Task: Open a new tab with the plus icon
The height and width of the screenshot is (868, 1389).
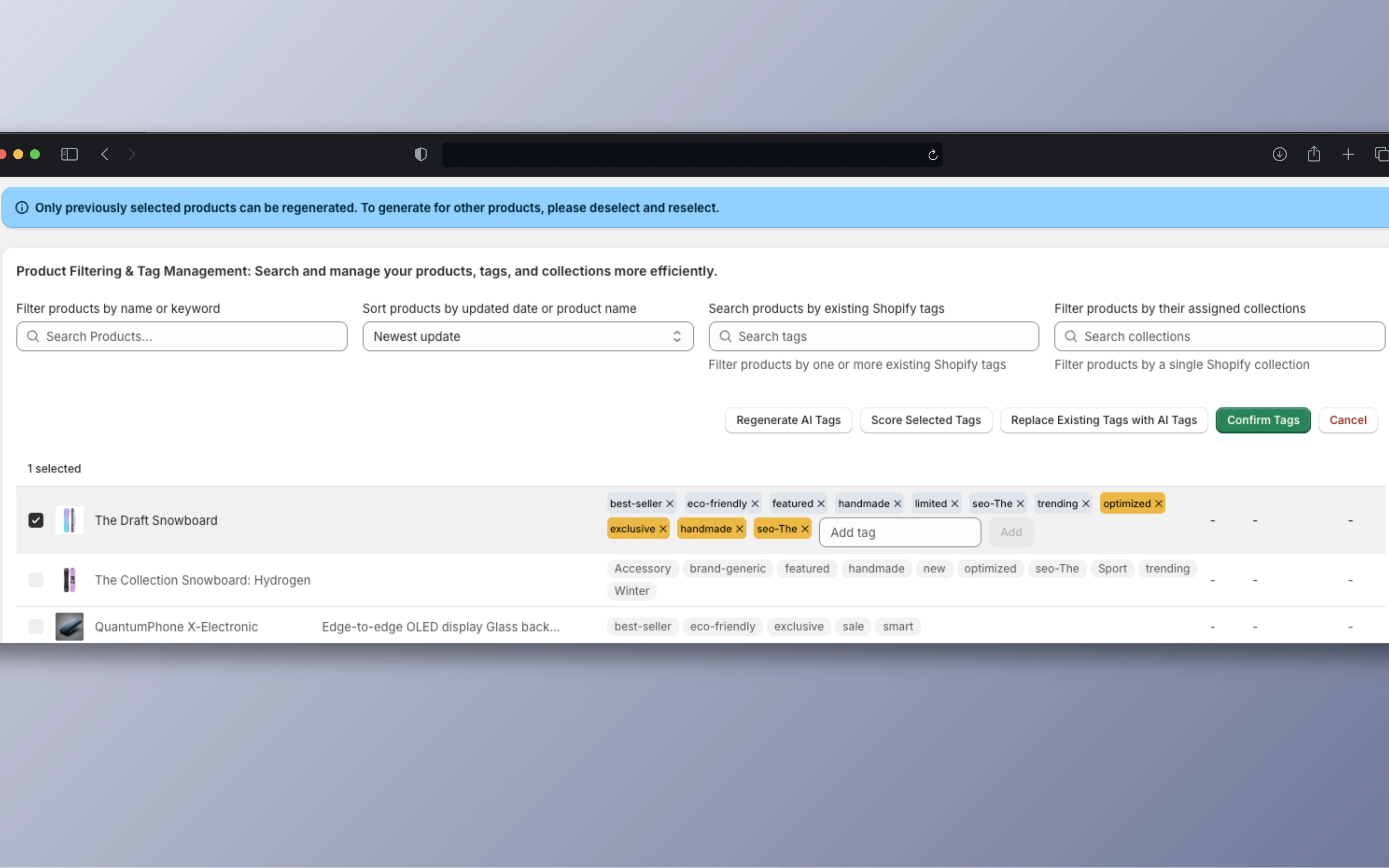Action: point(1348,154)
